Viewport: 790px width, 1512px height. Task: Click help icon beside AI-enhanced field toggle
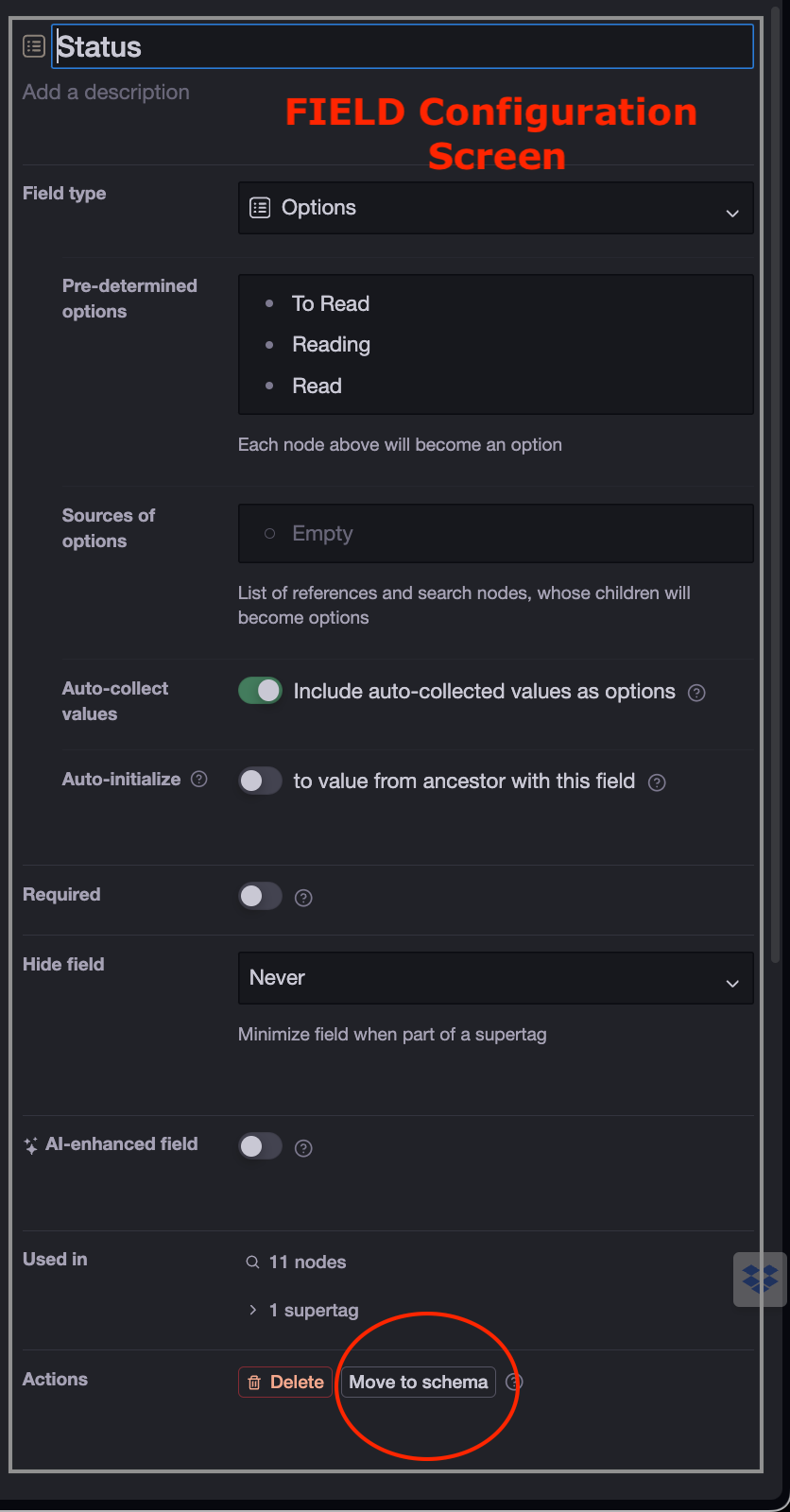[303, 1148]
